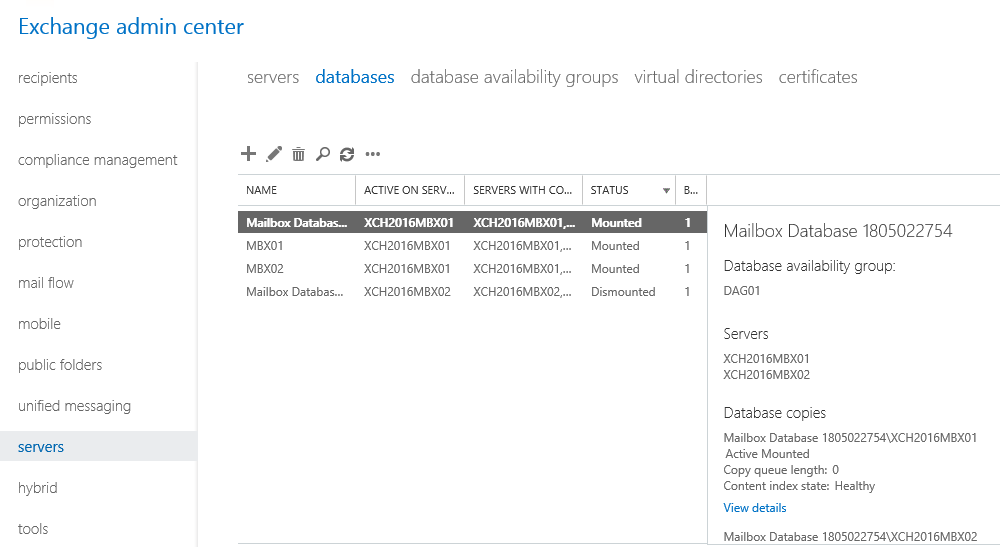This screenshot has height=547, width=1000.
Task: Open database availability groups tab
Action: [514, 77]
